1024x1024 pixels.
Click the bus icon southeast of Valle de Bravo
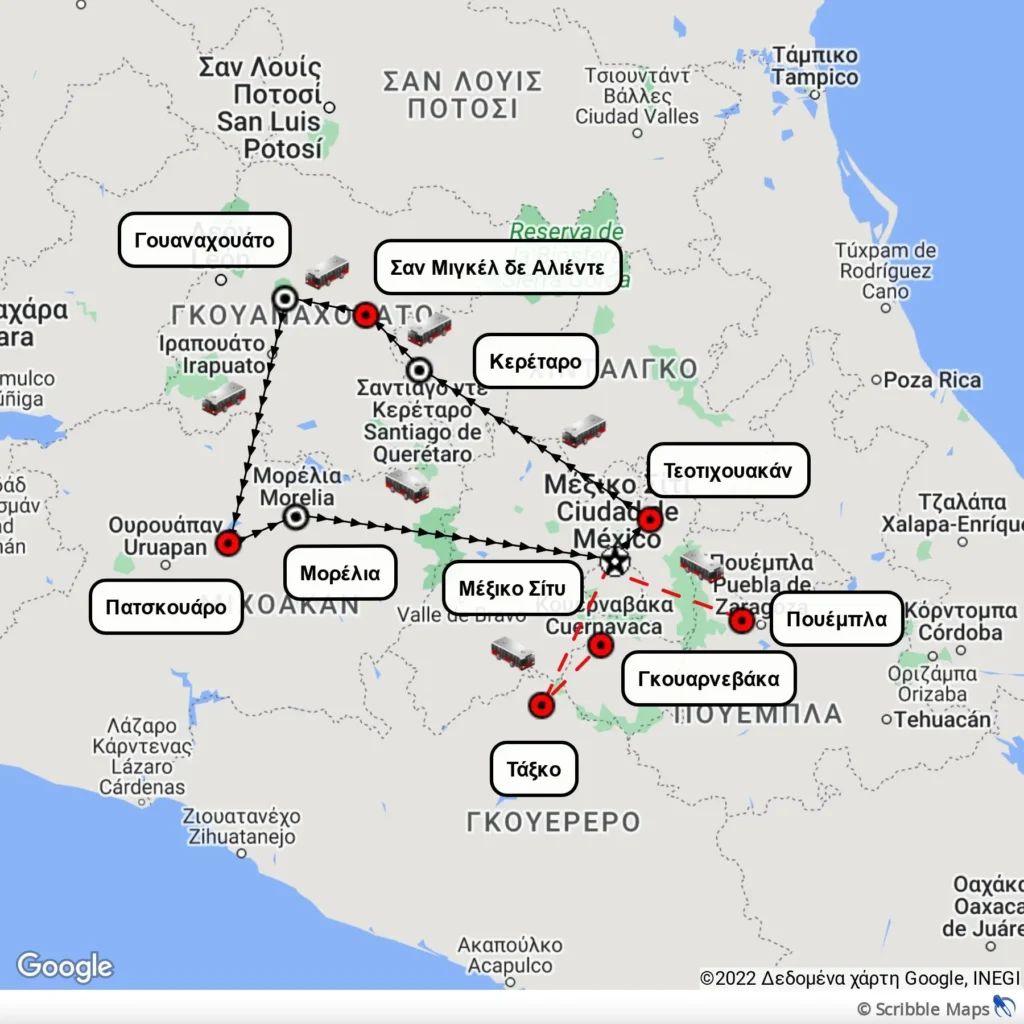coord(512,653)
